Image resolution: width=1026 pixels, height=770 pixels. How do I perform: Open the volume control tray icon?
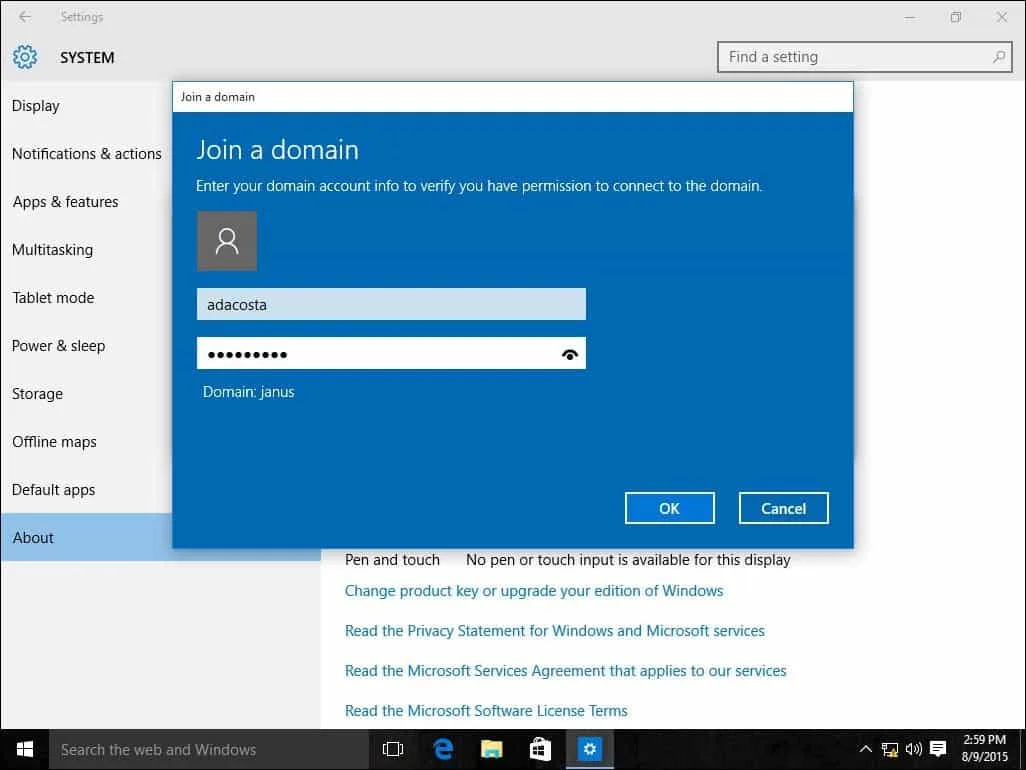pyautogui.click(x=913, y=749)
